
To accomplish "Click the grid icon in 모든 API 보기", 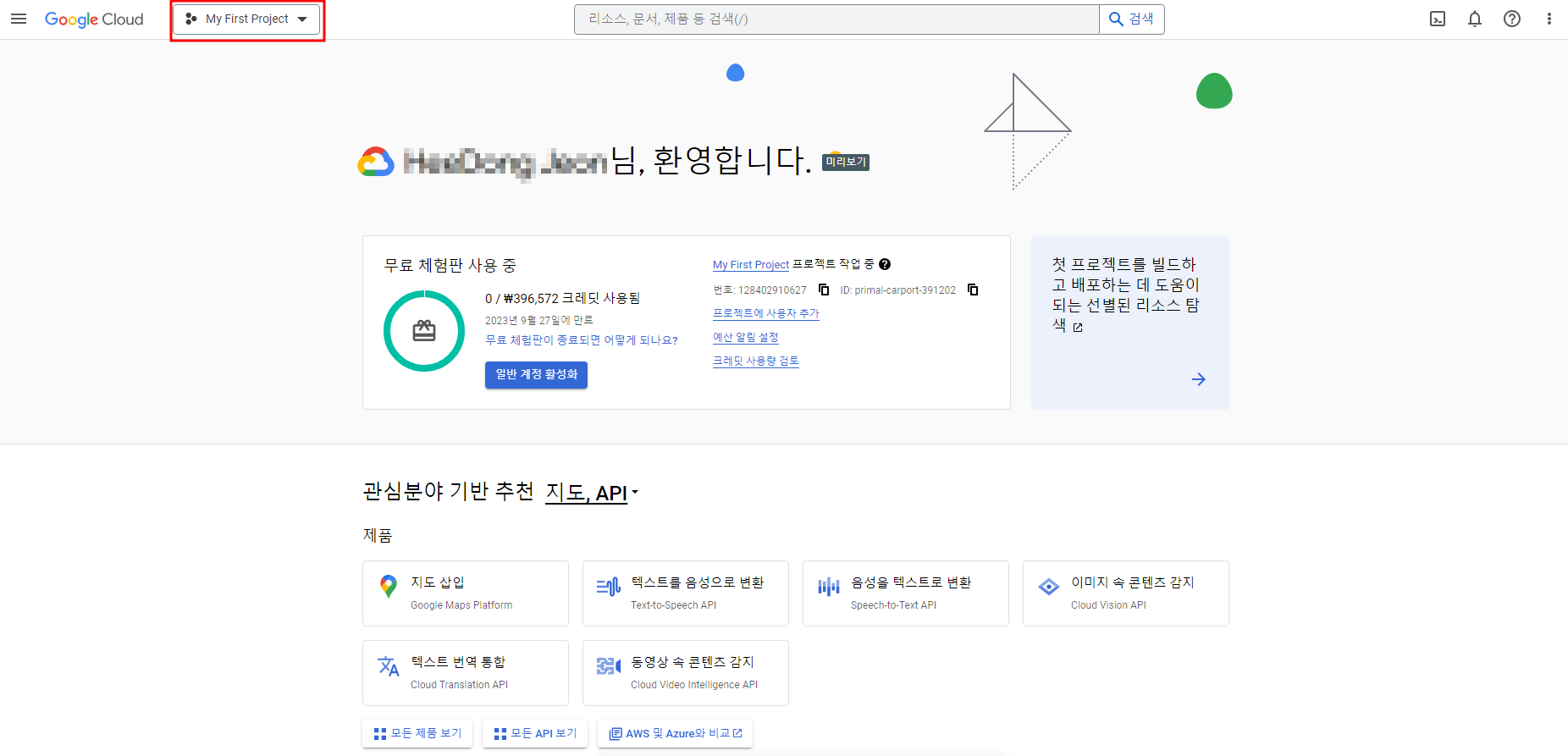I will [500, 734].
